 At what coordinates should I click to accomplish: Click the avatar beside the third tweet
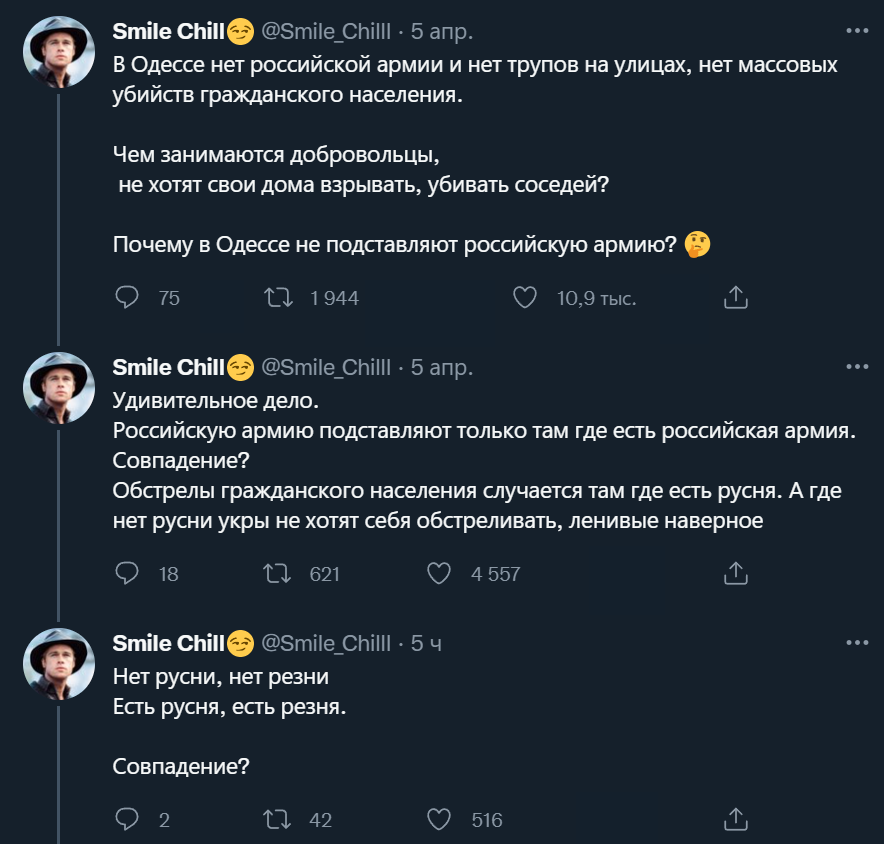tap(59, 663)
